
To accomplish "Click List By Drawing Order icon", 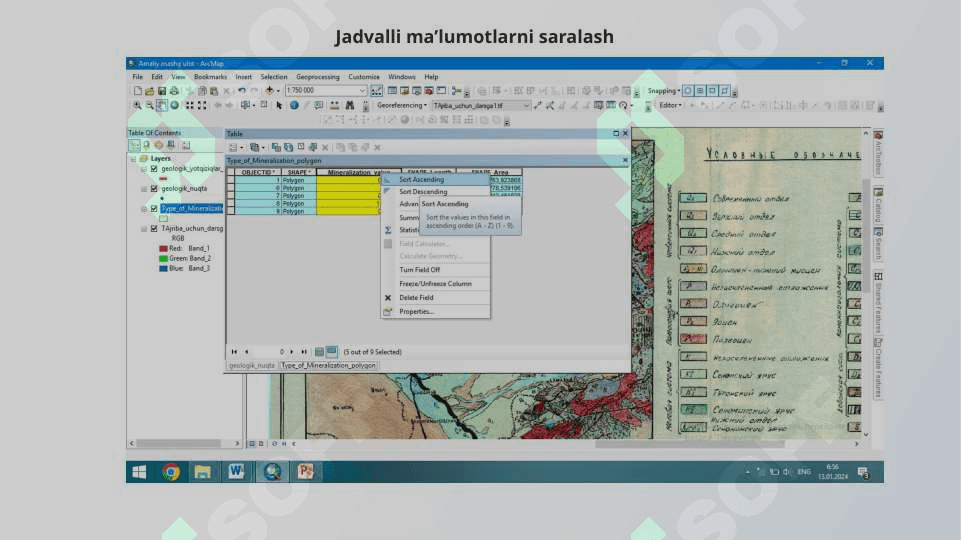I will tap(134, 145).
